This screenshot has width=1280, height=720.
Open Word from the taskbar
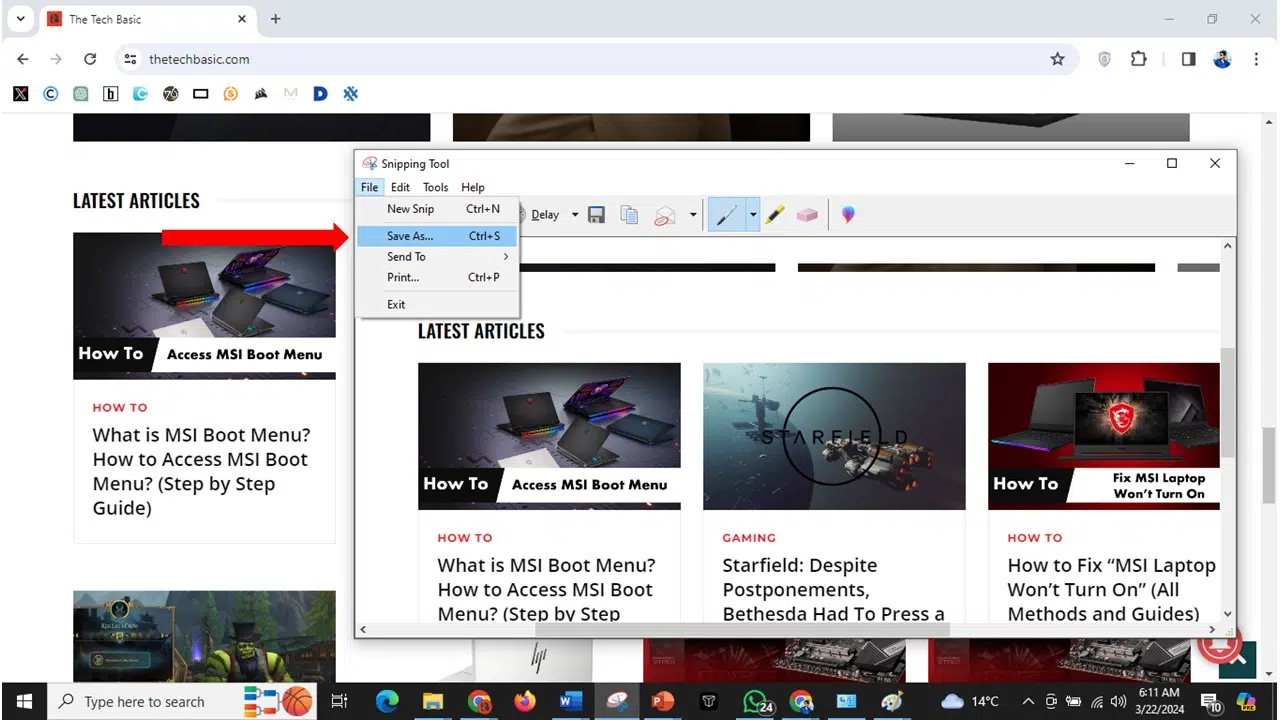pyautogui.click(x=571, y=701)
